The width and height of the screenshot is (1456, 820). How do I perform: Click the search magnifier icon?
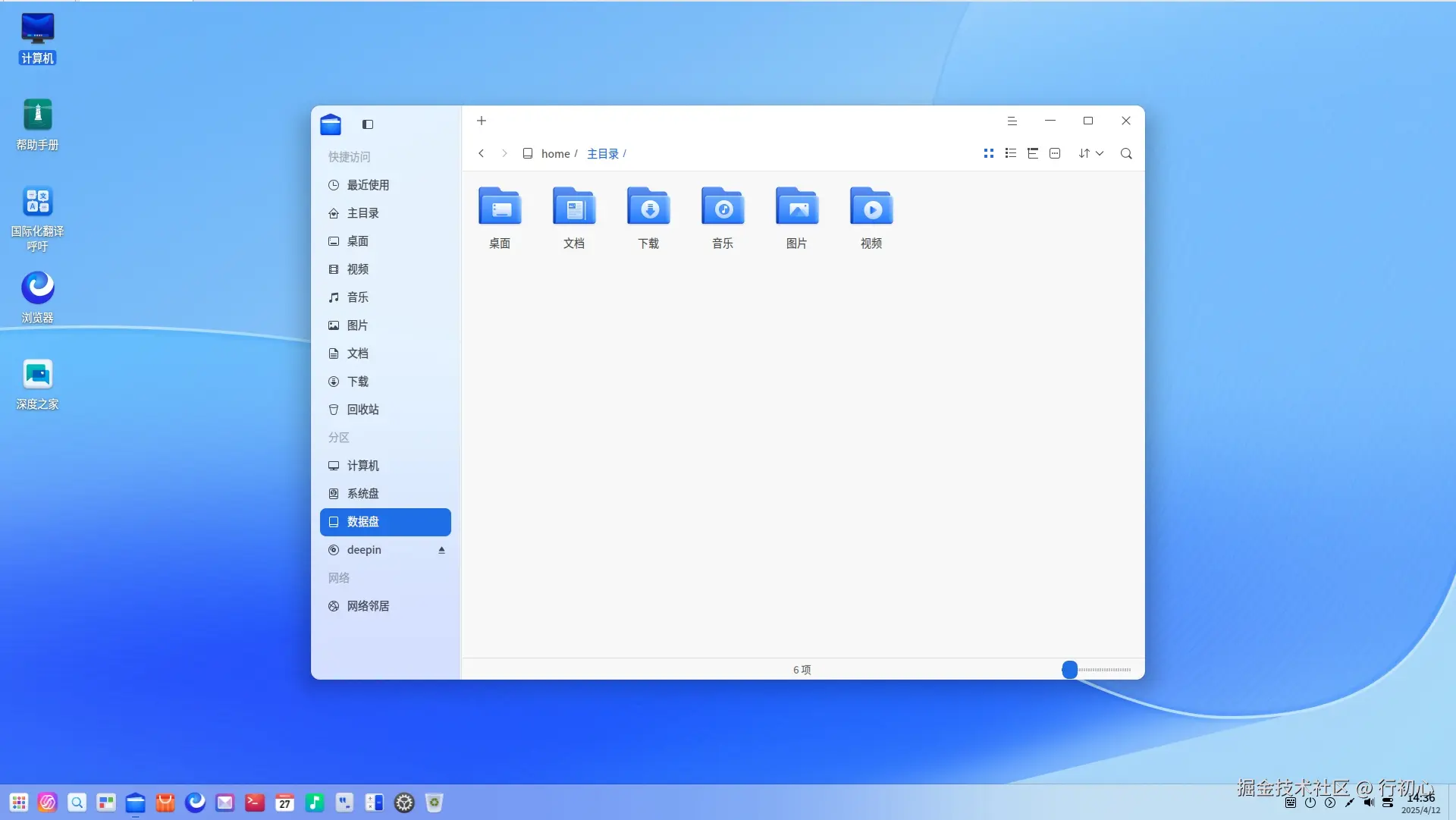tap(1126, 153)
